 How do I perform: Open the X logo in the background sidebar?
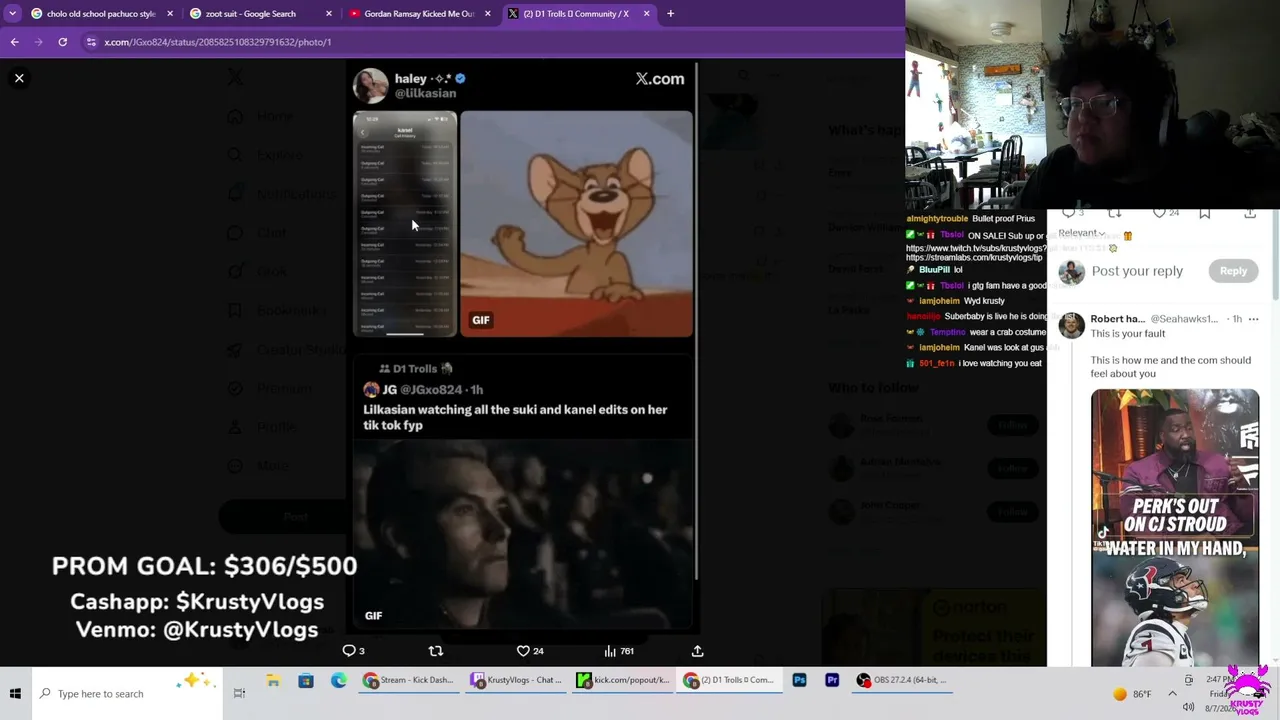234,78
